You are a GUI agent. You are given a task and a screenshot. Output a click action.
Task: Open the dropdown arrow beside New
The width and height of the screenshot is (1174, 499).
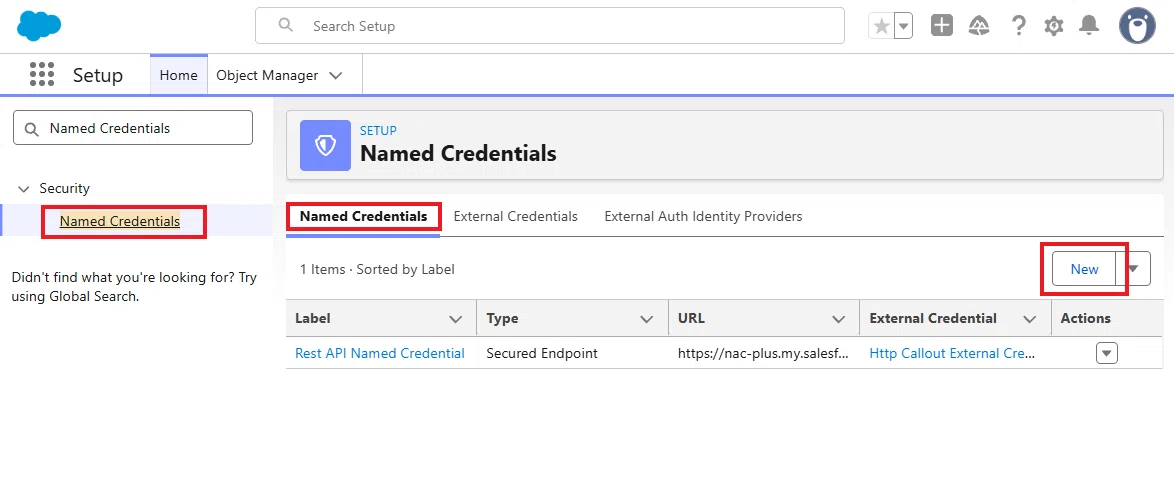click(1134, 269)
